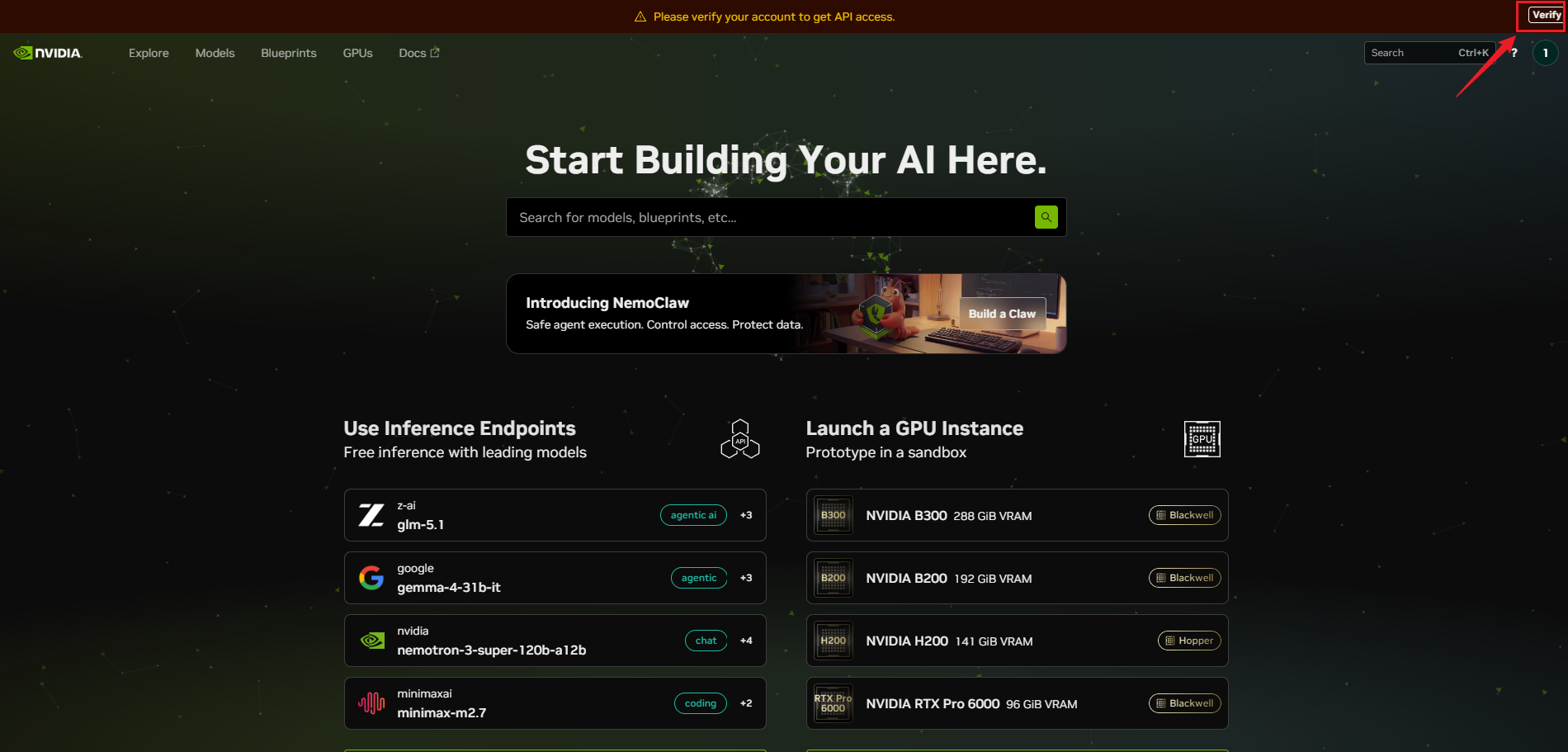
Task: Open the user account avatar badge
Action: pyautogui.click(x=1545, y=53)
